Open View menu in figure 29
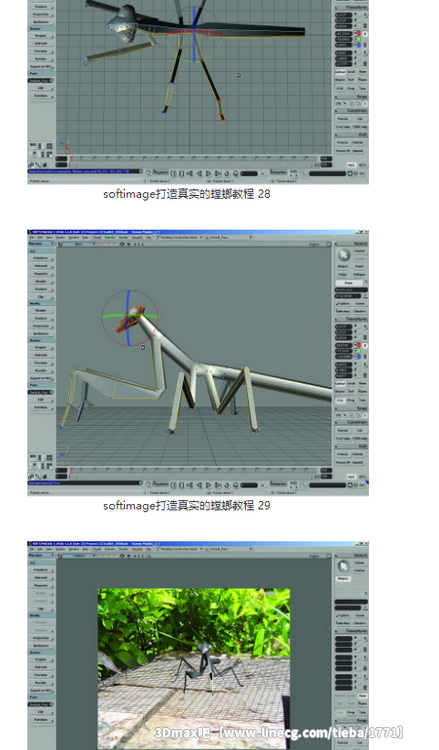 49,237
